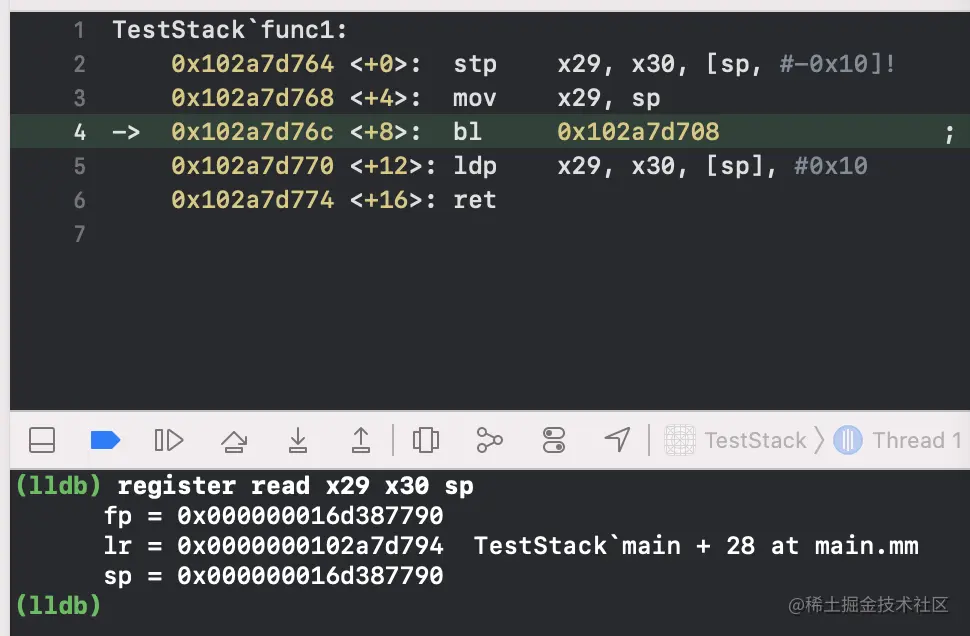
Task: Open the Debug View Hierarchy tool
Action: (426, 440)
